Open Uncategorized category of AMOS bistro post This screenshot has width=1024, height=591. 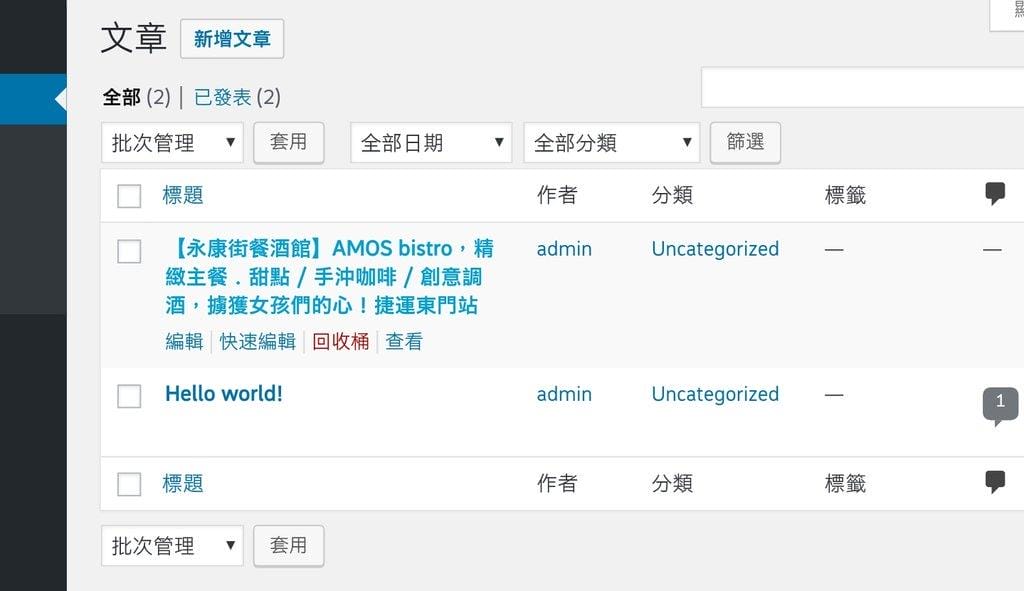coord(715,249)
